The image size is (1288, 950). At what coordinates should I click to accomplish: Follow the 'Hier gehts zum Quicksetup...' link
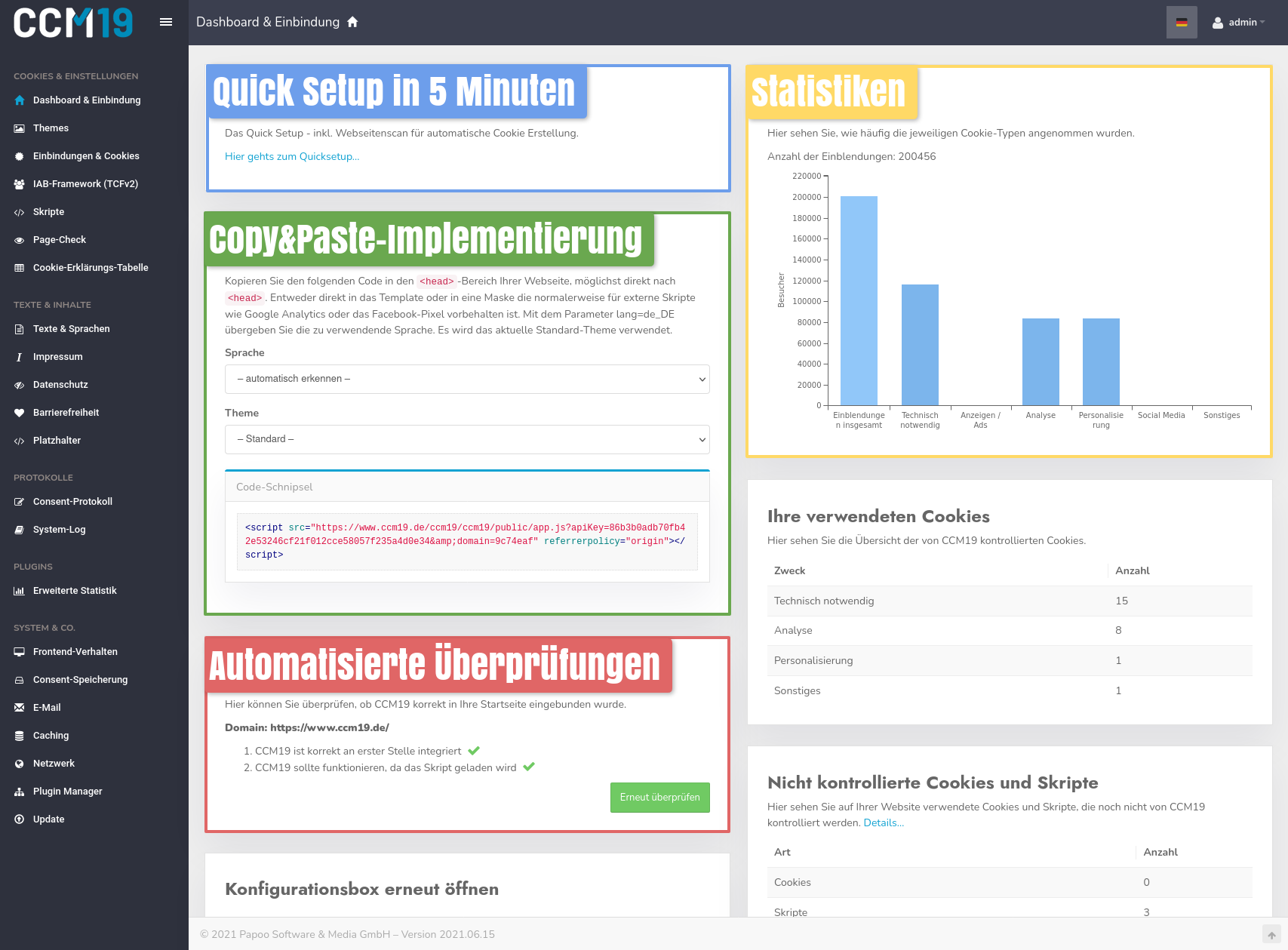(x=292, y=157)
